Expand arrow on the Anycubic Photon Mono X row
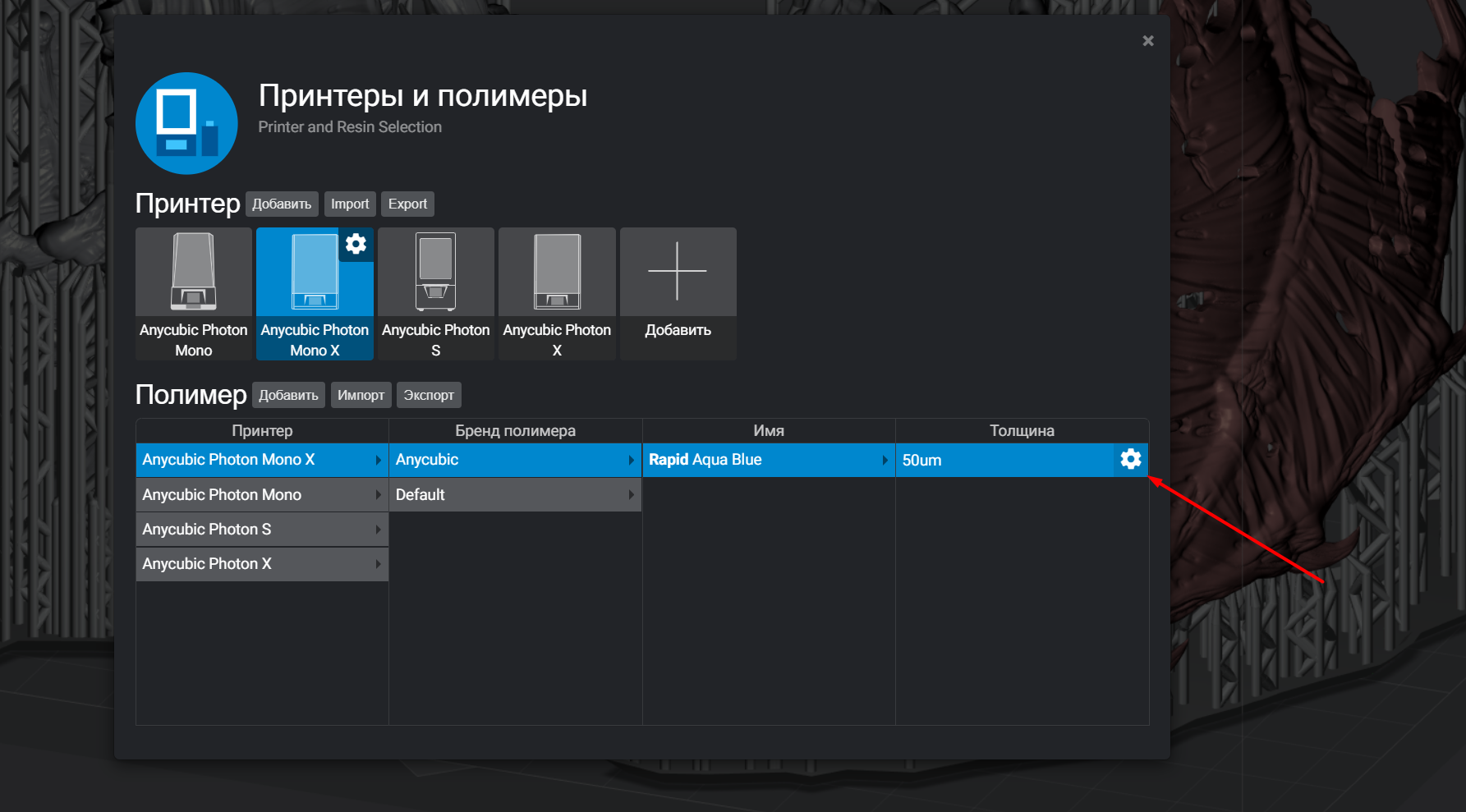Image resolution: width=1466 pixels, height=812 pixels. coord(378,460)
